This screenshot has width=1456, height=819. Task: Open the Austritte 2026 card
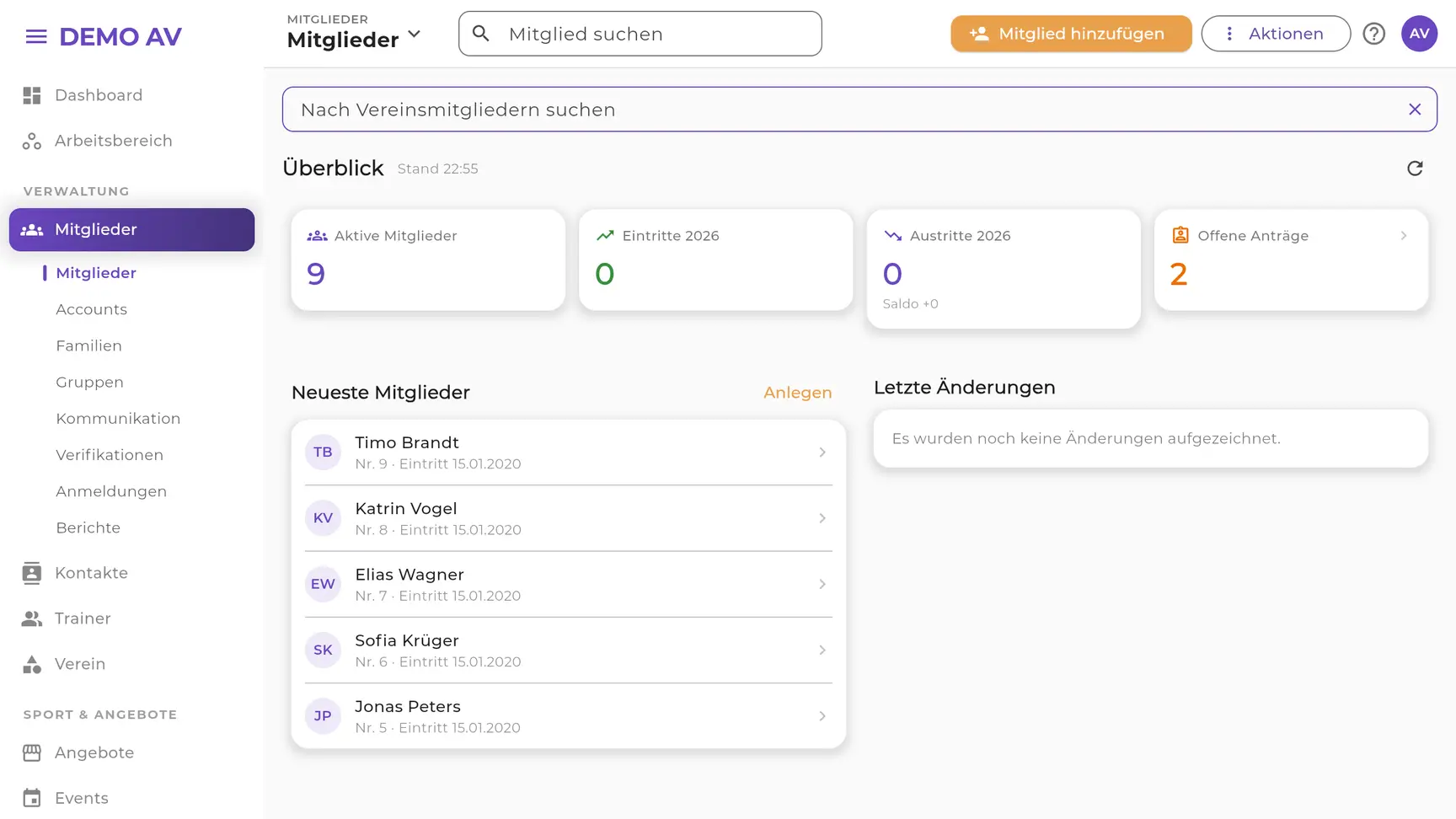(1004, 269)
